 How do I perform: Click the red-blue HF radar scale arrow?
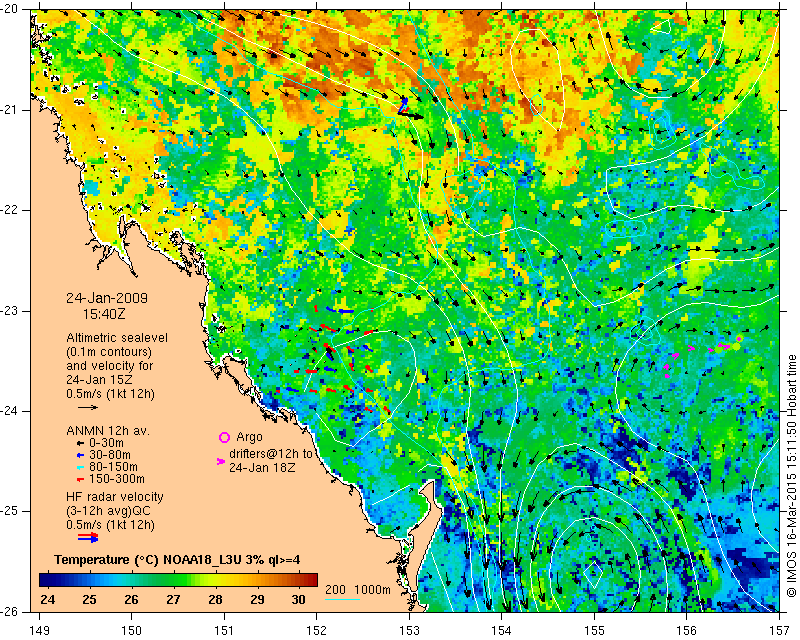point(88,537)
